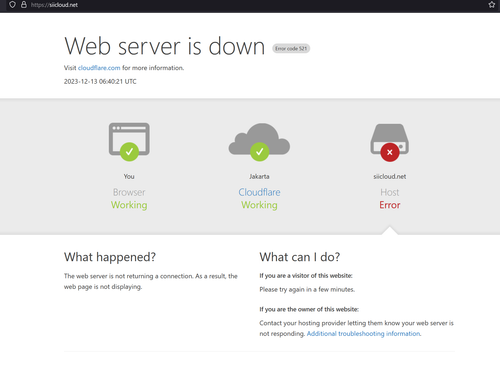Open the cloudflare.com link

point(99,68)
